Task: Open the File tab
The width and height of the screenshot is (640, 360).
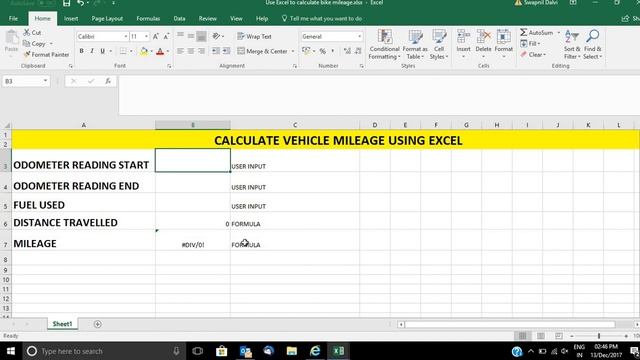Action: (x=13, y=18)
